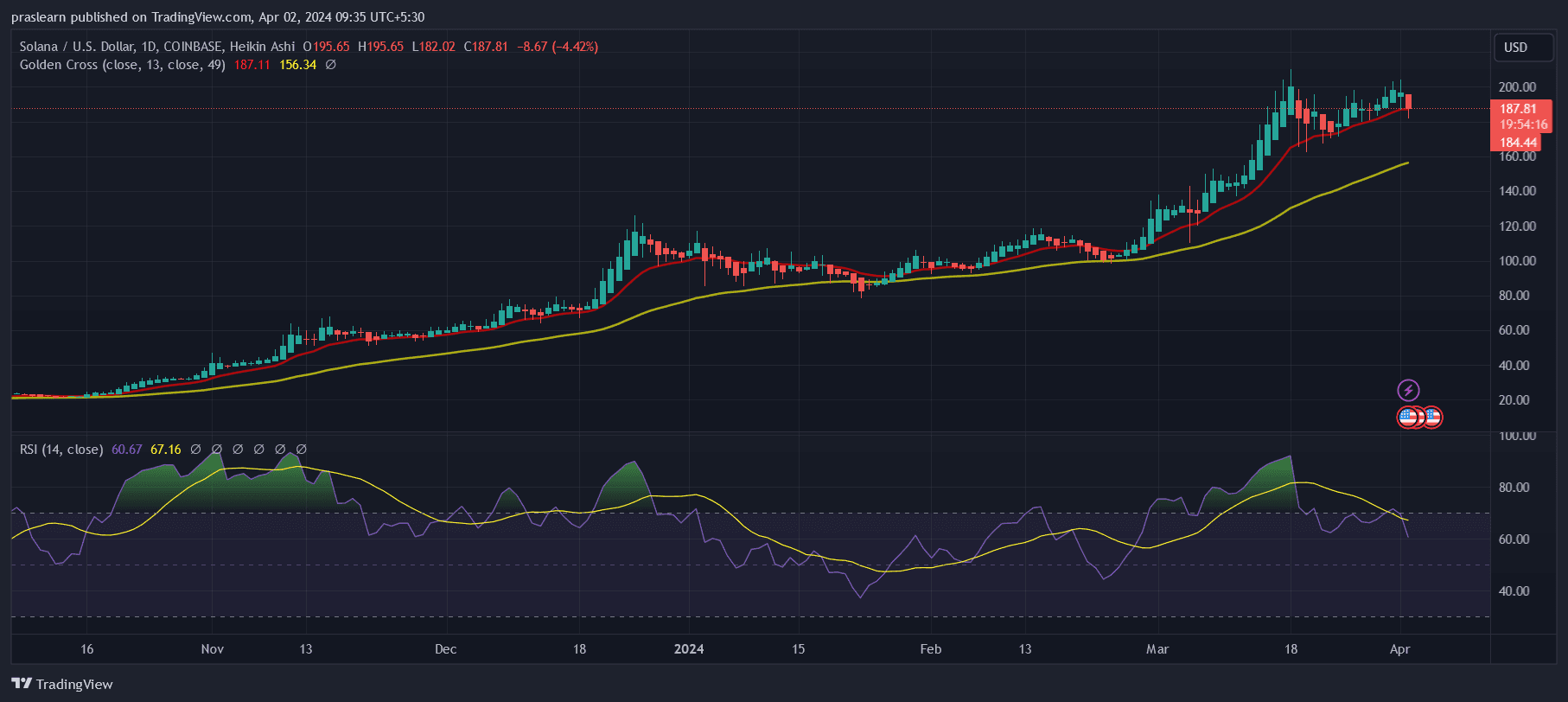The width and height of the screenshot is (1568, 702).
Task: Select the RSI (14, close) legend title
Action: (61, 450)
